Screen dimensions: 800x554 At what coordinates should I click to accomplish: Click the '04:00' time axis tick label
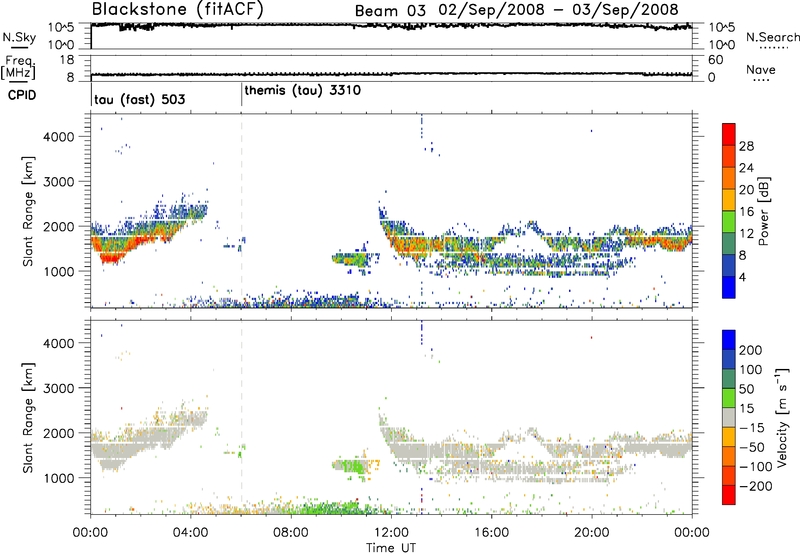pos(191,532)
